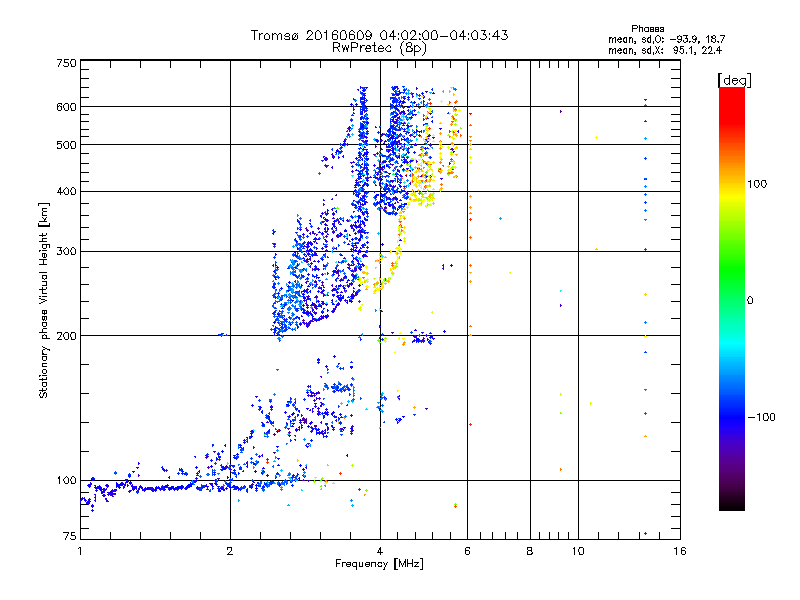Click the '[deg]' colorbar unit label
The width and height of the screenshot is (800, 600).
pyautogui.click(x=734, y=80)
